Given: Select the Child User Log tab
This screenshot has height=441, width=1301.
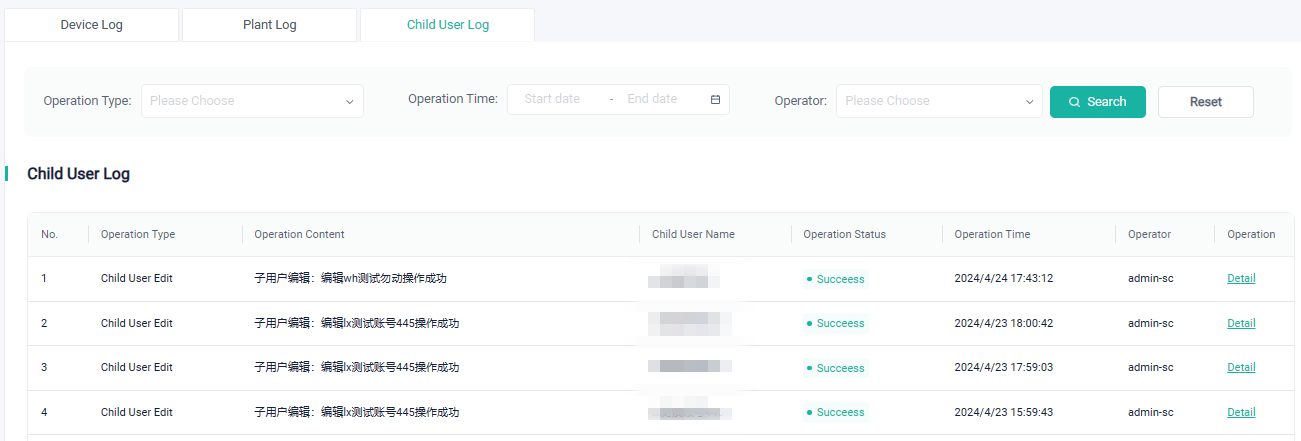Looking at the screenshot, I should [x=448, y=25].
